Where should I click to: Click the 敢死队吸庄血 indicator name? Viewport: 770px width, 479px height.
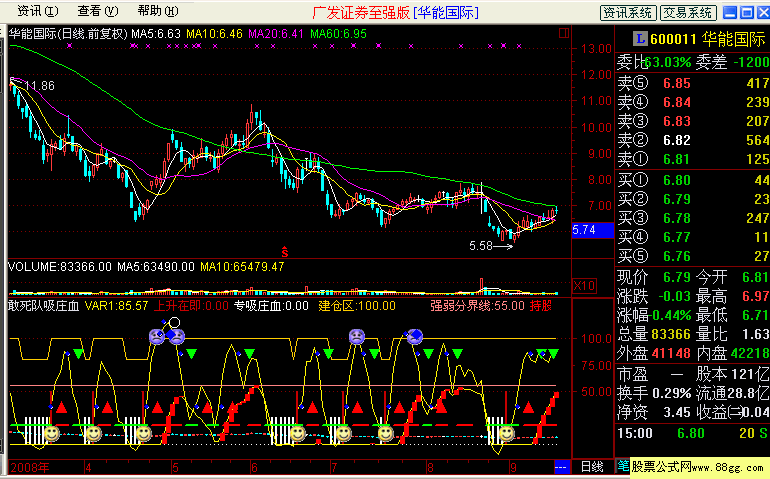pos(44,306)
